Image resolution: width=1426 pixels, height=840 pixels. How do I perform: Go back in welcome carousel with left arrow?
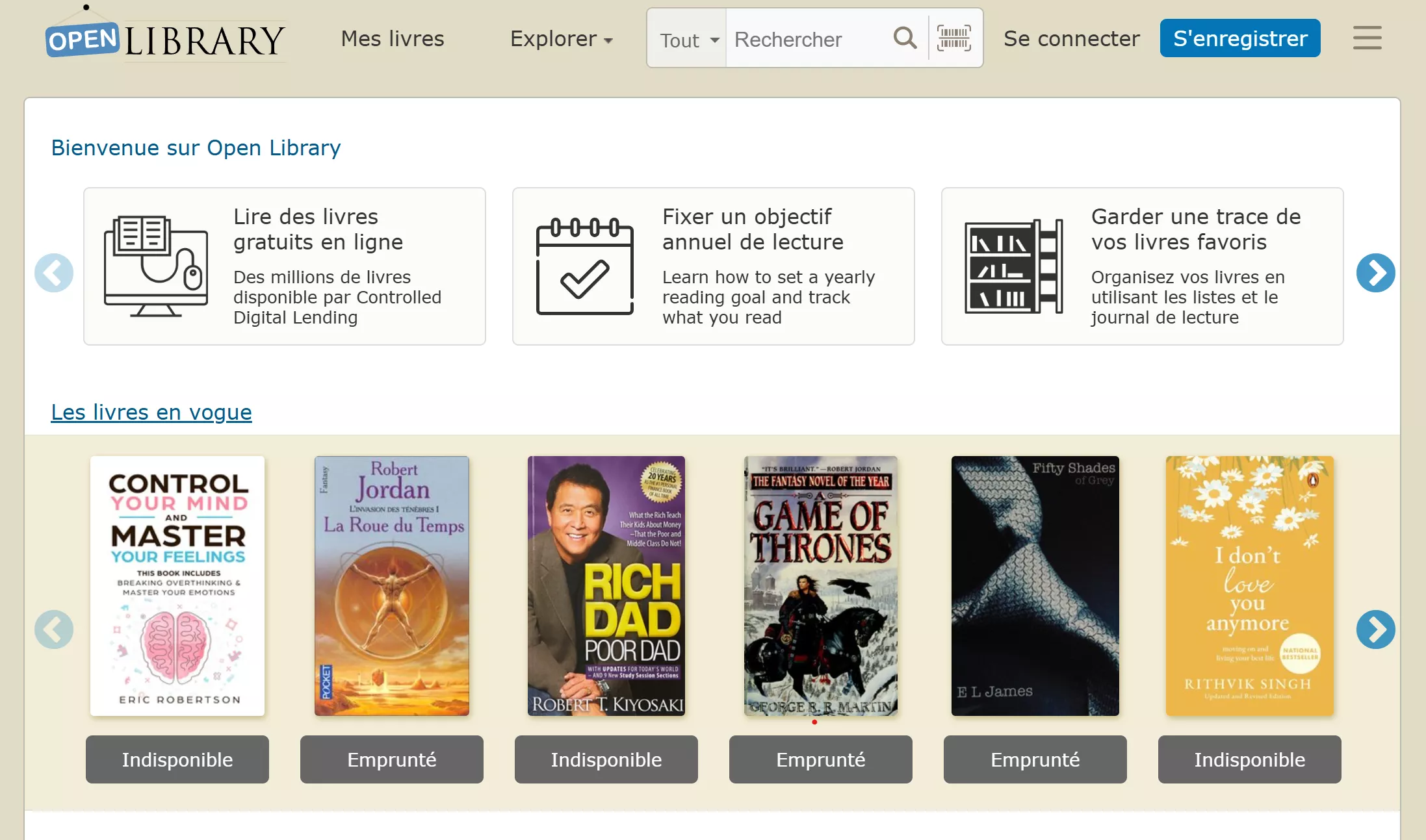point(54,273)
